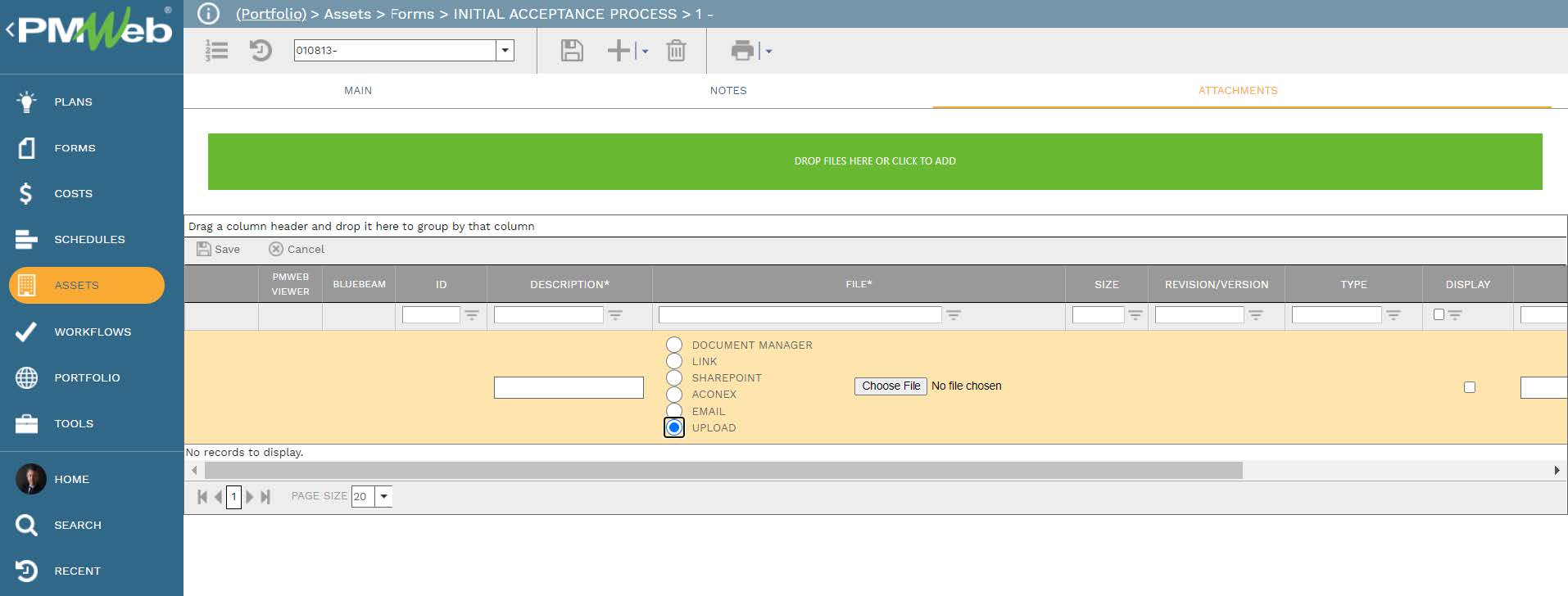Open Recent via clock-arrow icon
The width and height of the screenshot is (1568, 596).
pyautogui.click(x=26, y=571)
